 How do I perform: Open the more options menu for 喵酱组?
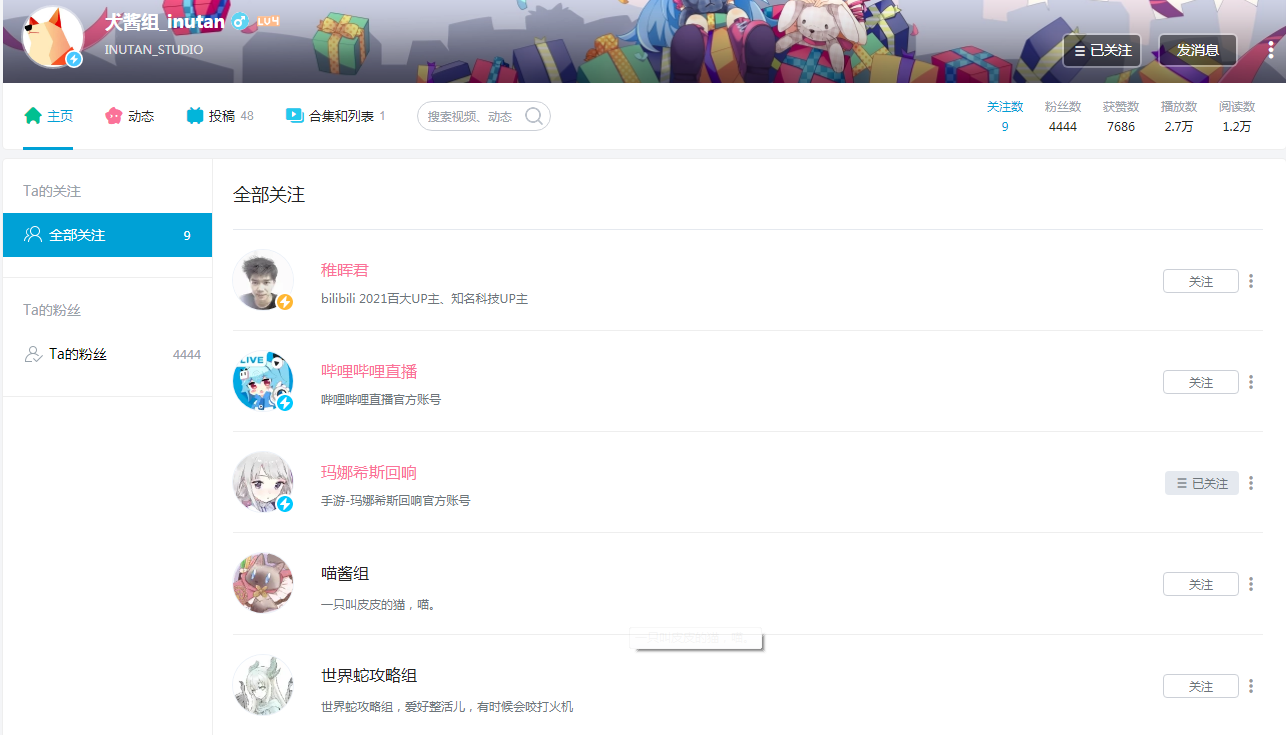pyautogui.click(x=1251, y=584)
